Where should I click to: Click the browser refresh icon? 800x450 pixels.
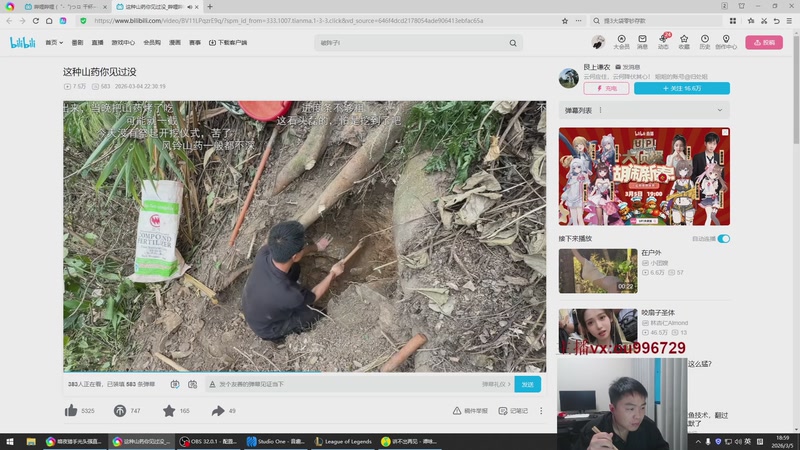pos(36,21)
